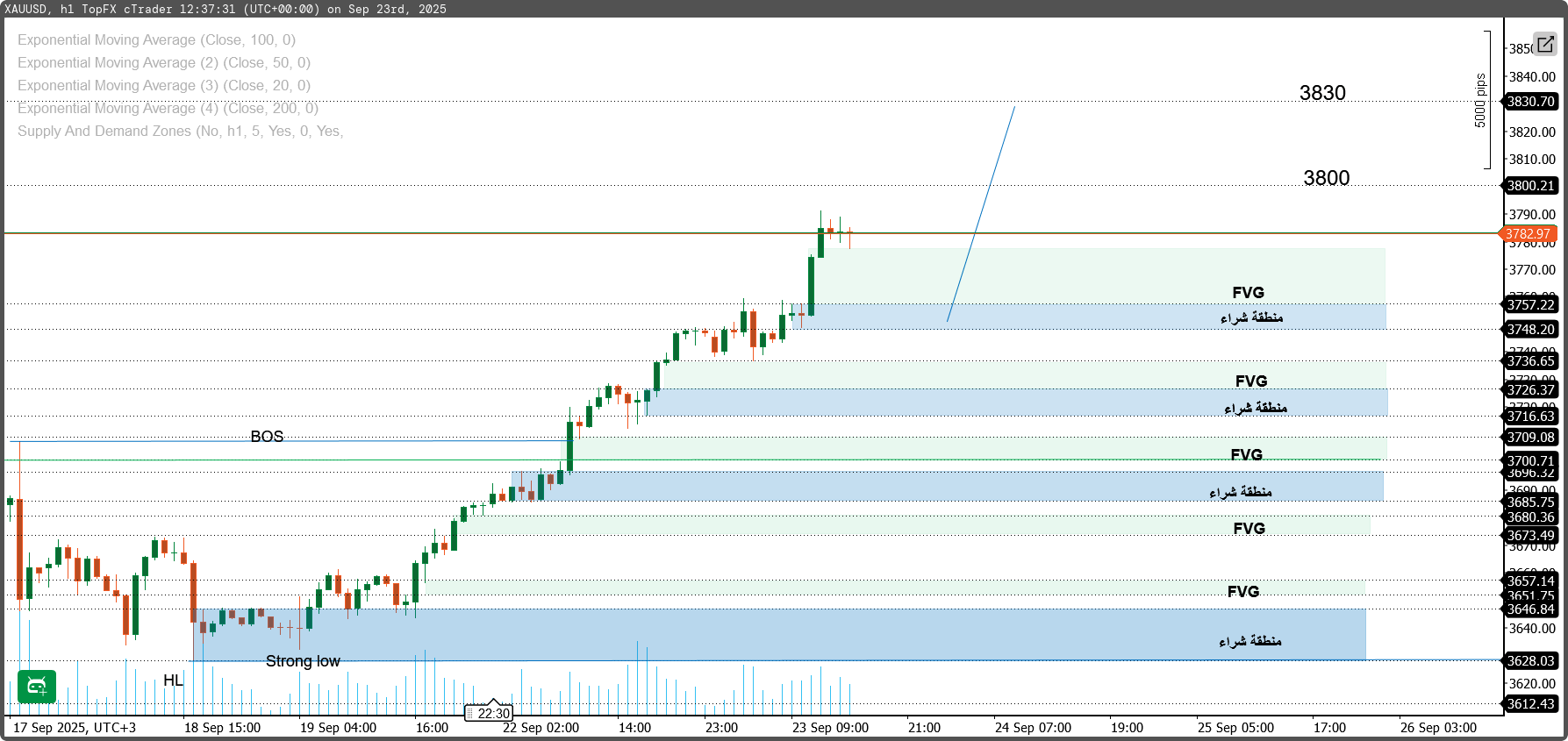
Task: Click Exponential Moving Average (Close, 100, 0) label
Action: 156,40
